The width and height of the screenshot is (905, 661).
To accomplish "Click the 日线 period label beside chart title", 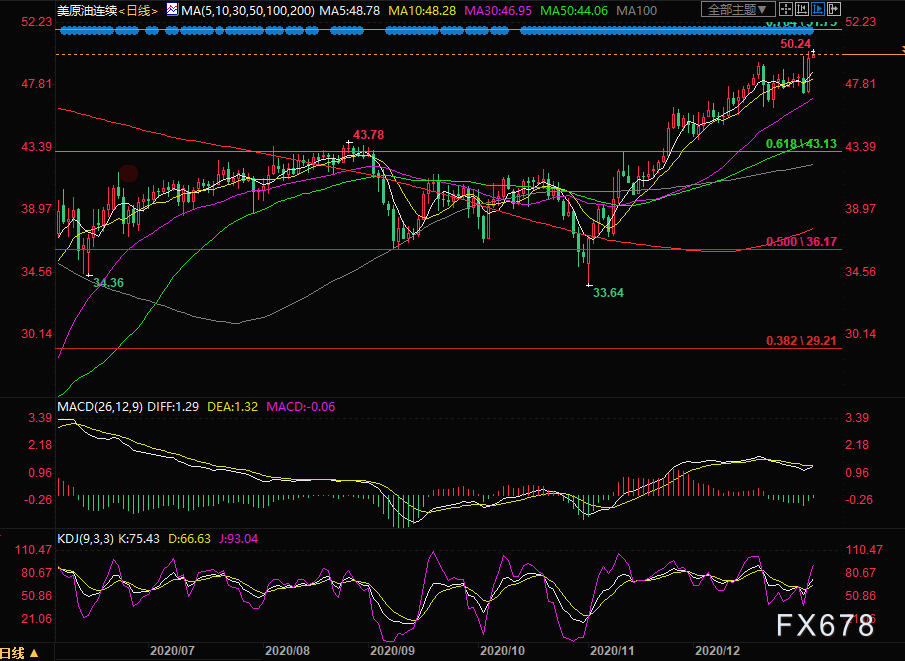I will click(x=143, y=10).
